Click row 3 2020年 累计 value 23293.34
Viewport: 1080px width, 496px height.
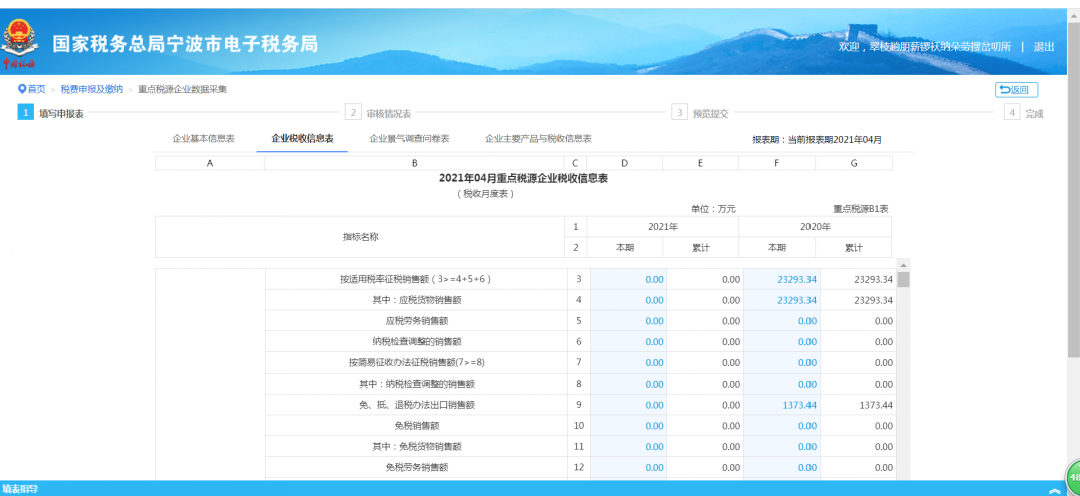tap(873, 280)
